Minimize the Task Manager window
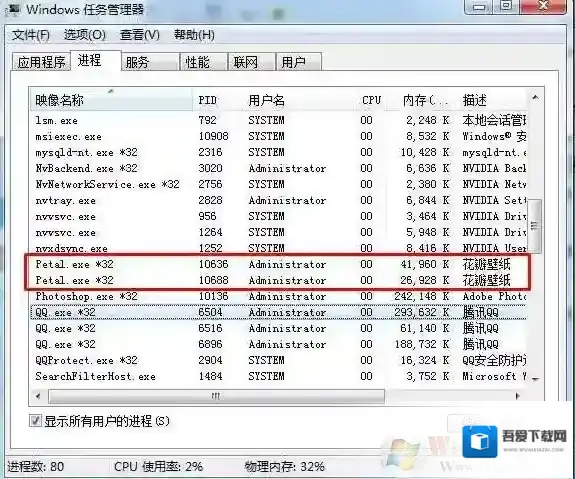This screenshot has height=479, width=575. click(479, 6)
